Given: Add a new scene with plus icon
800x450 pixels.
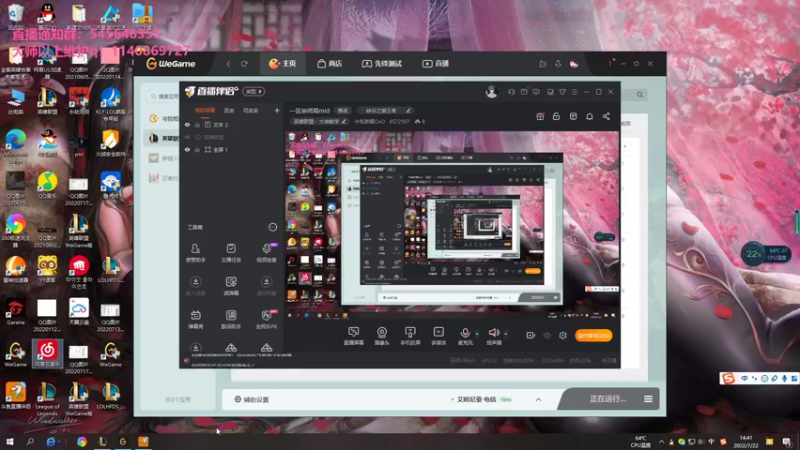Looking at the screenshot, I should click(277, 110).
